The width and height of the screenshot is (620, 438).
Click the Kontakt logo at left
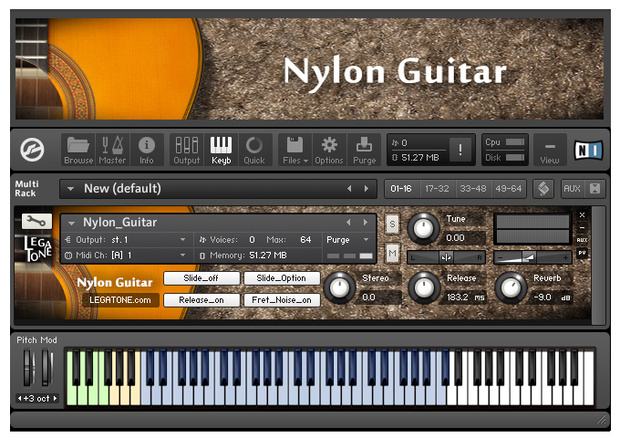coord(32,150)
